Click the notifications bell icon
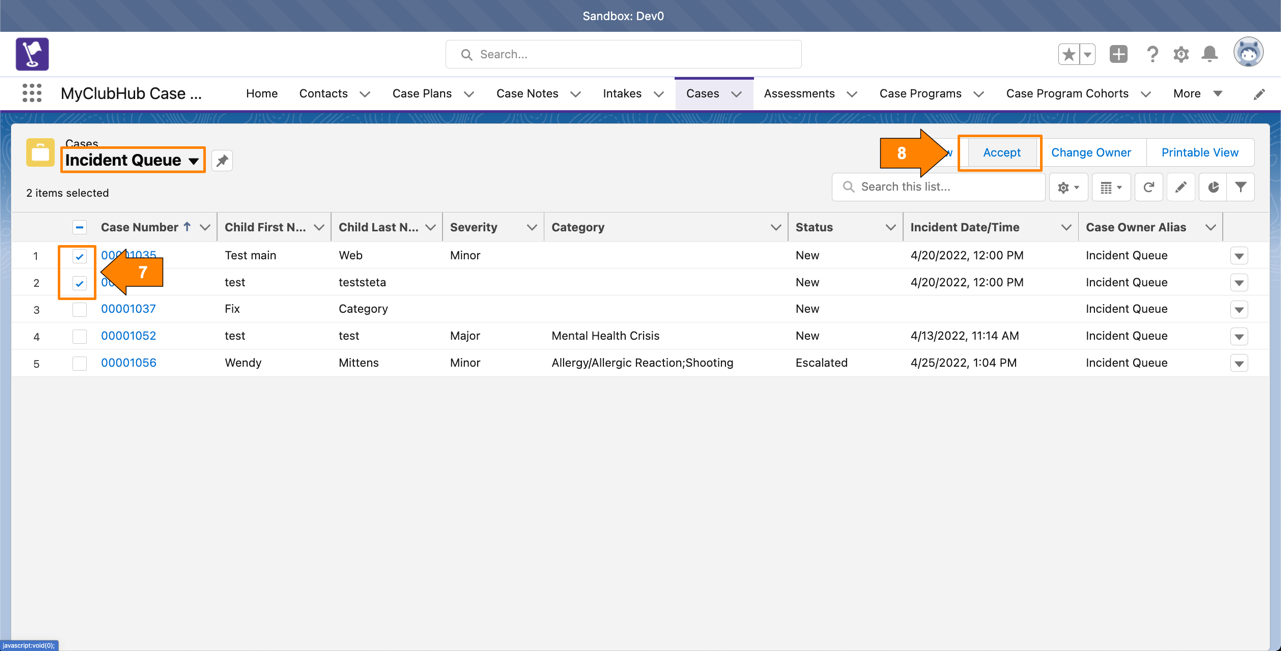 1209,54
